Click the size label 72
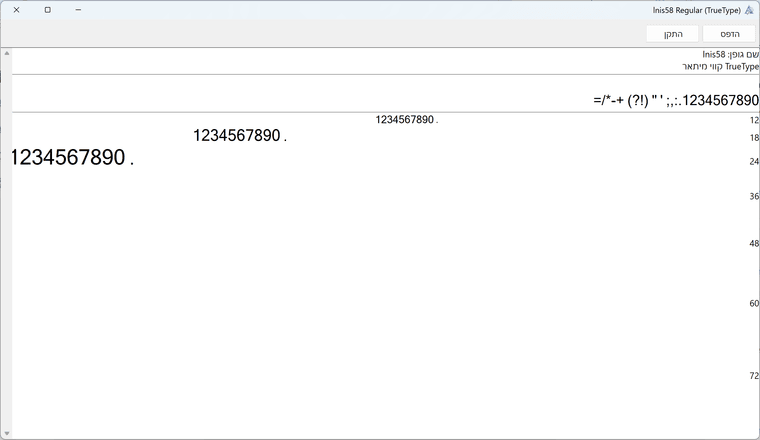760x440 pixels. pyautogui.click(x=754, y=375)
